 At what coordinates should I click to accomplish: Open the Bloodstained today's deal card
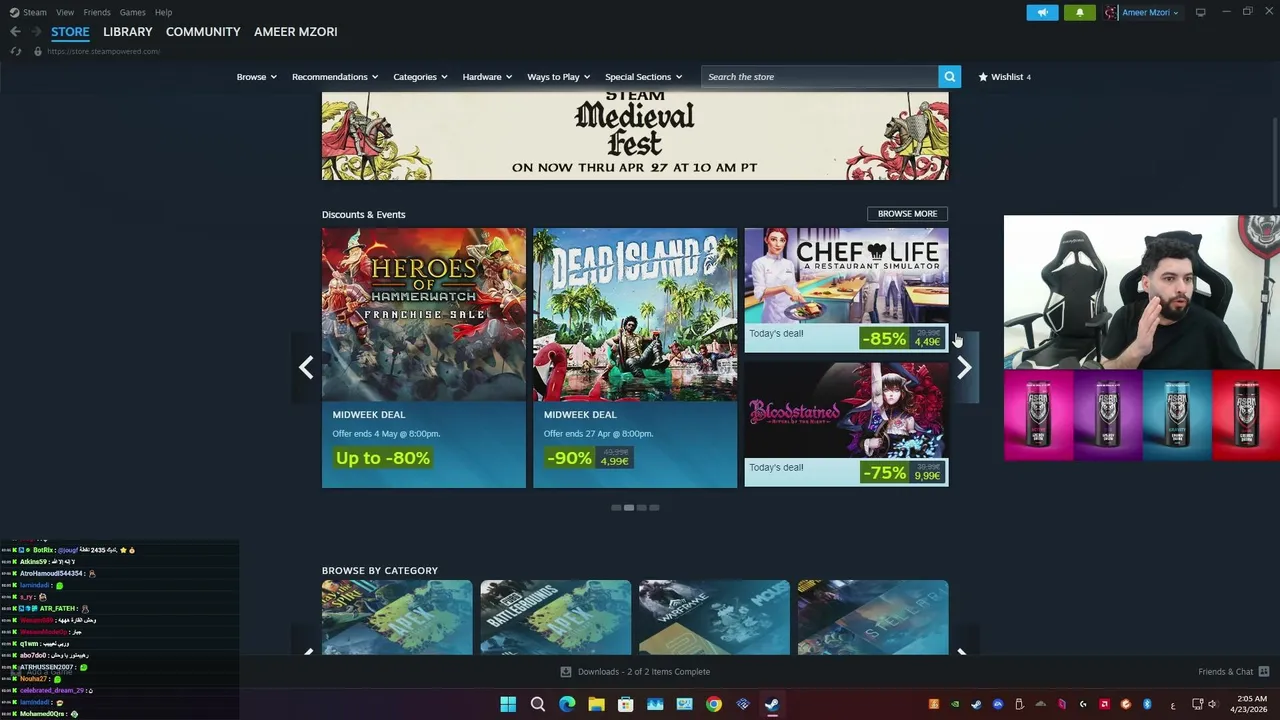(x=846, y=424)
